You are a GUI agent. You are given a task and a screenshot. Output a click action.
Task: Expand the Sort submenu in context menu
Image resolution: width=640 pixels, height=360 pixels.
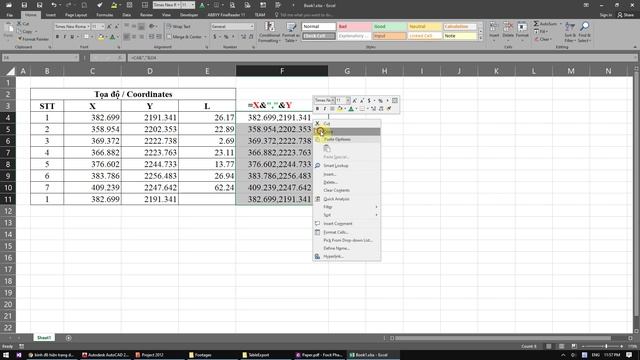tap(347, 215)
